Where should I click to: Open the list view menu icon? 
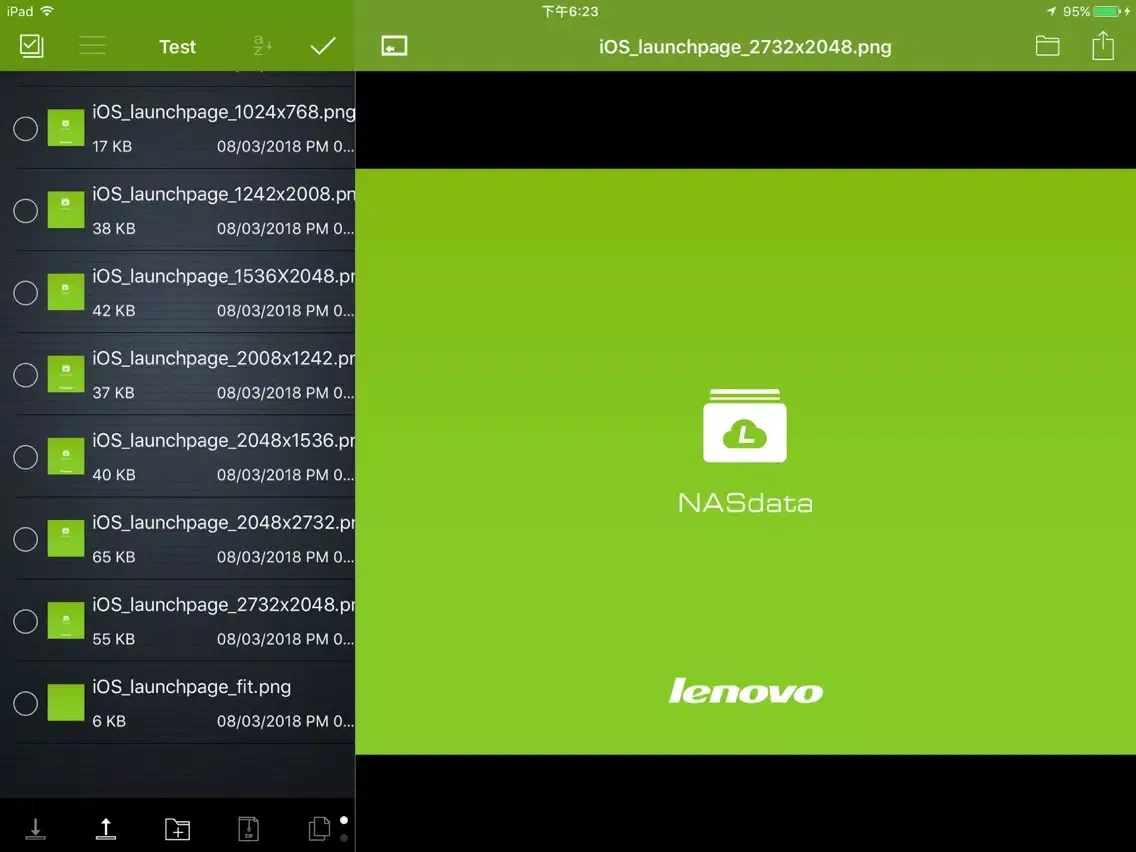coord(92,46)
